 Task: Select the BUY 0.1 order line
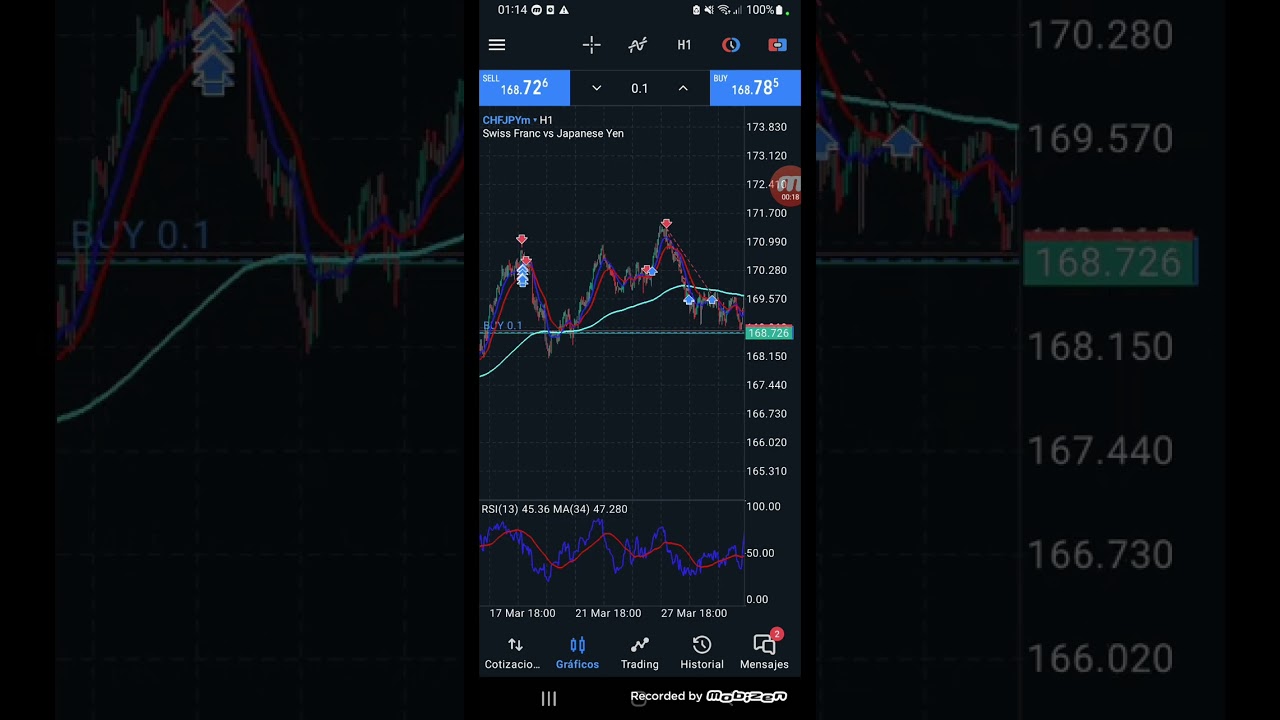[x=503, y=326]
